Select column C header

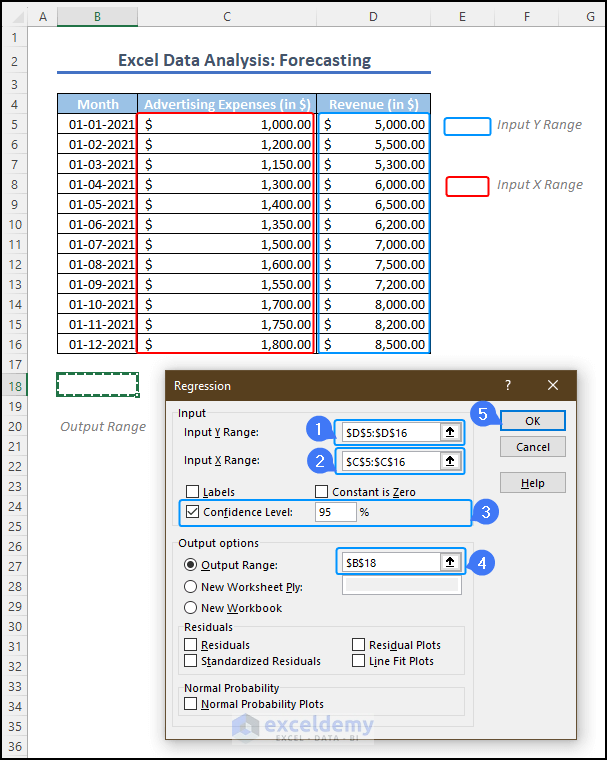coord(227,17)
